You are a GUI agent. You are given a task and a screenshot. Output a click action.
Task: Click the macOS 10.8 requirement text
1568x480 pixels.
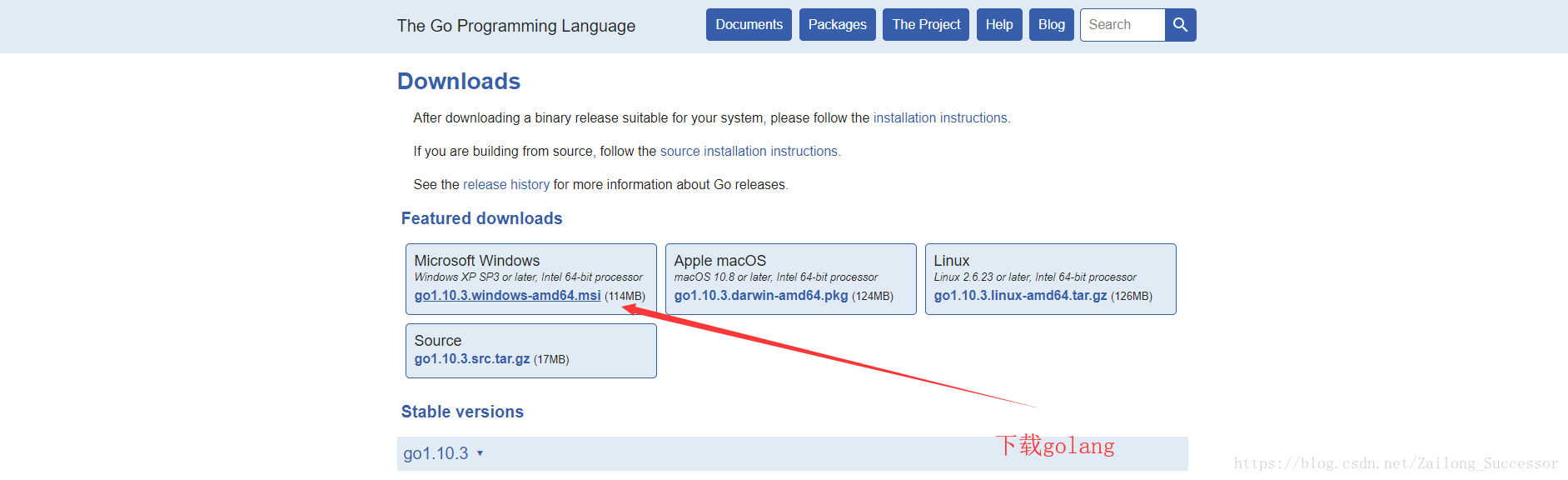tap(775, 277)
